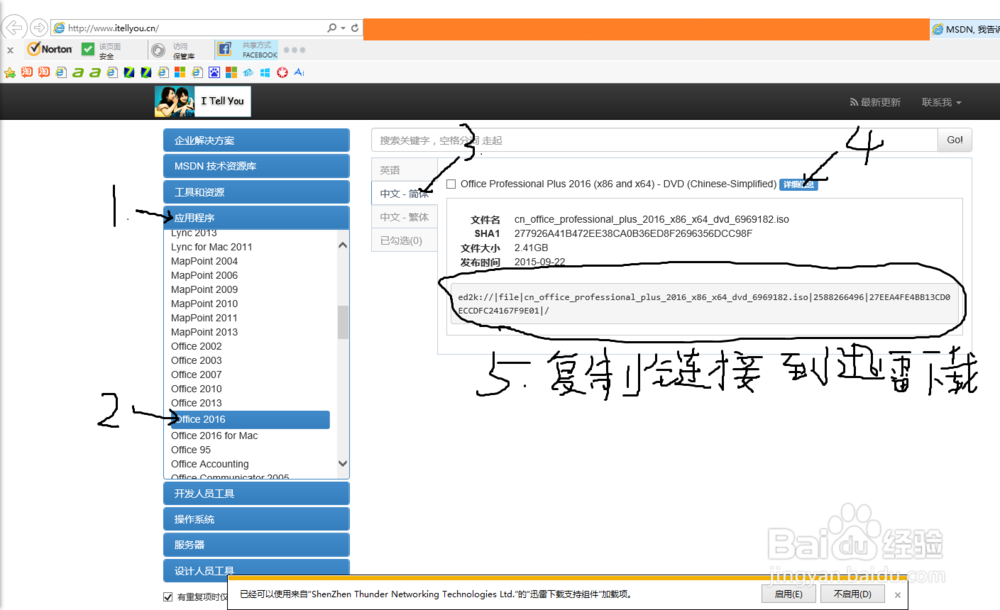Screen dimensions: 1000x610
Task: Click the browser Forward arrow button
Action: [x=39, y=27]
